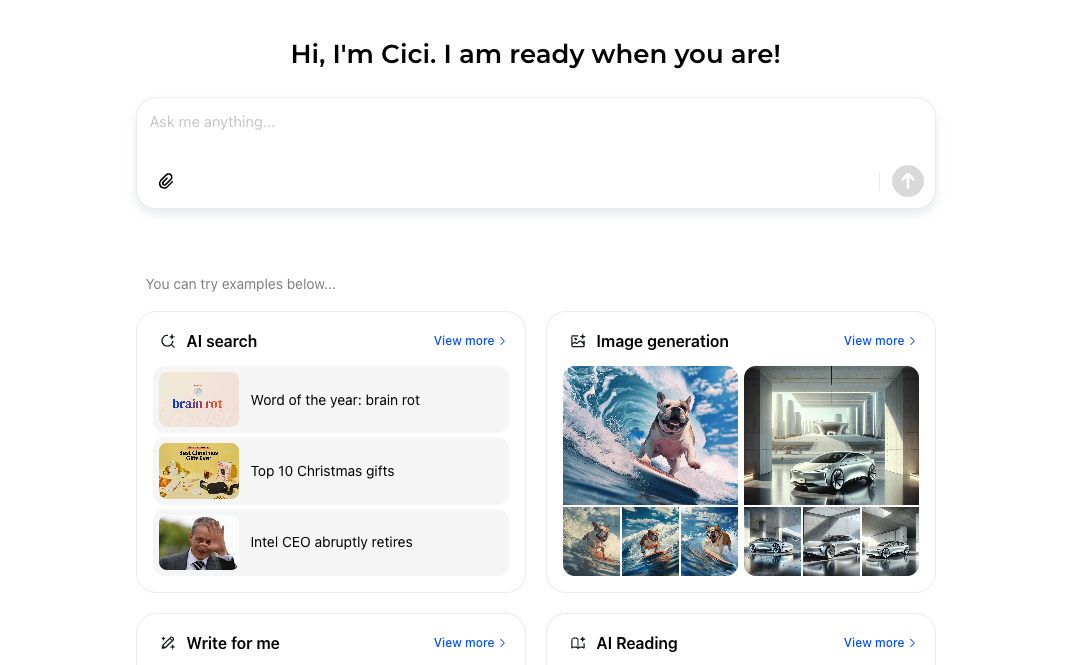Click the Image generation section icon
Screen dimensions: 1078x665
pos(578,341)
